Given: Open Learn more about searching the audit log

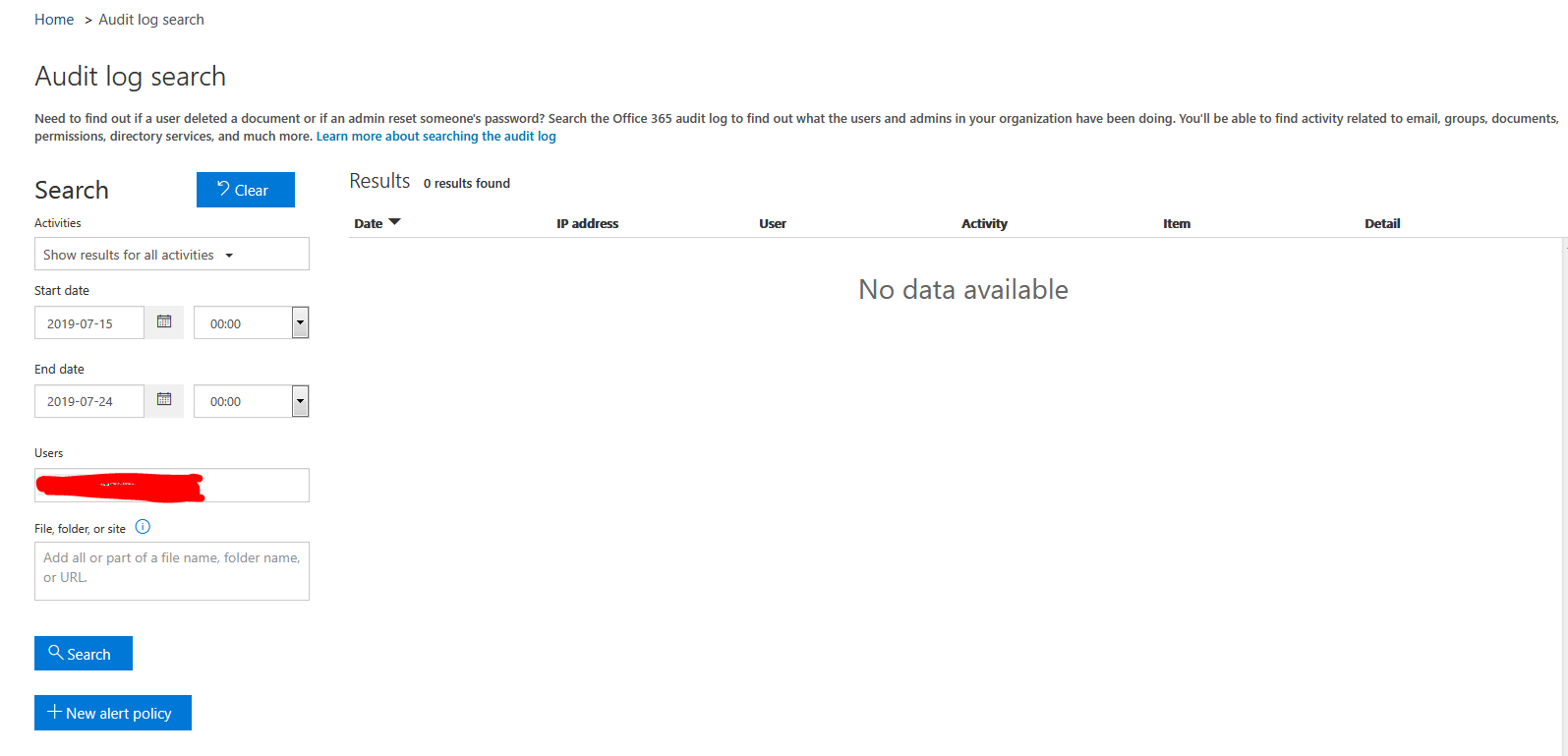Looking at the screenshot, I should pos(436,137).
